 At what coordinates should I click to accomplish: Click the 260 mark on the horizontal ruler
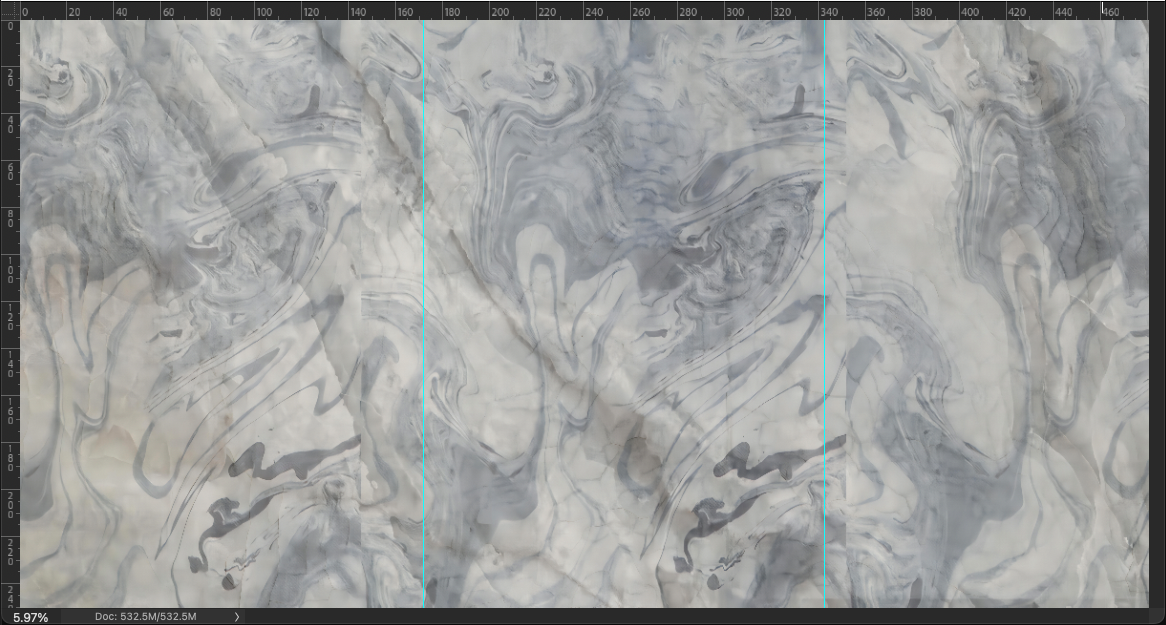pyautogui.click(x=640, y=12)
